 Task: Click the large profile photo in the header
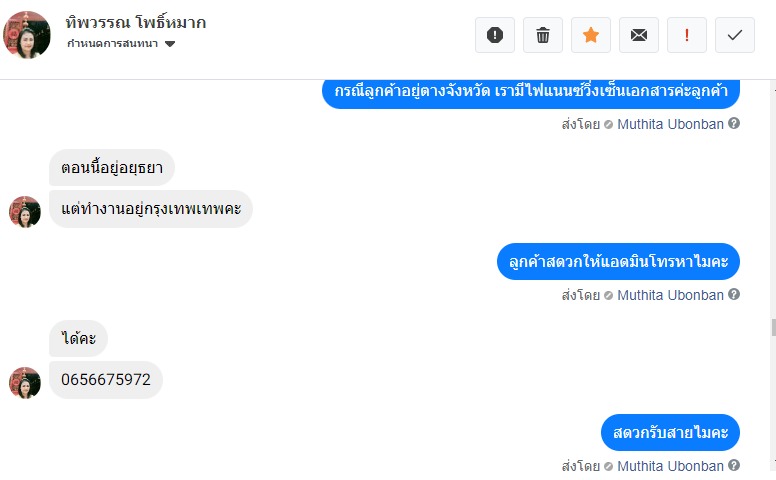pos(28,35)
